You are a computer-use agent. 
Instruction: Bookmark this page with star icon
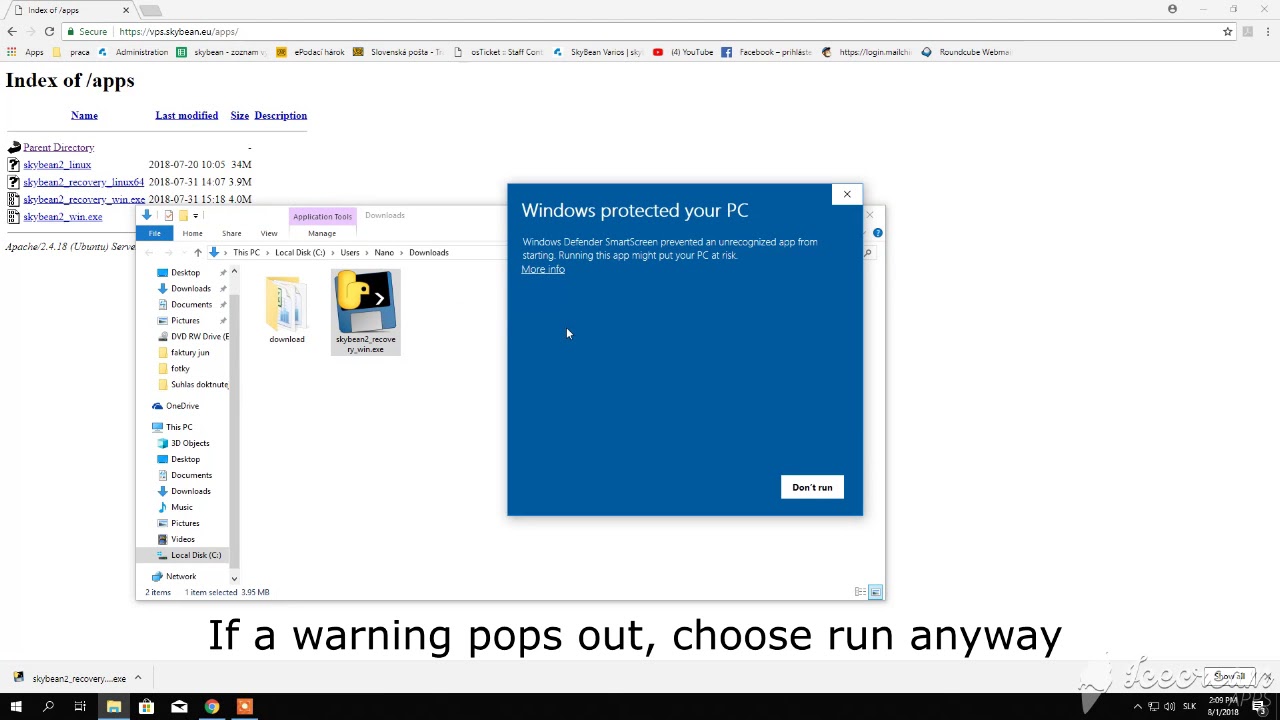point(1227,32)
